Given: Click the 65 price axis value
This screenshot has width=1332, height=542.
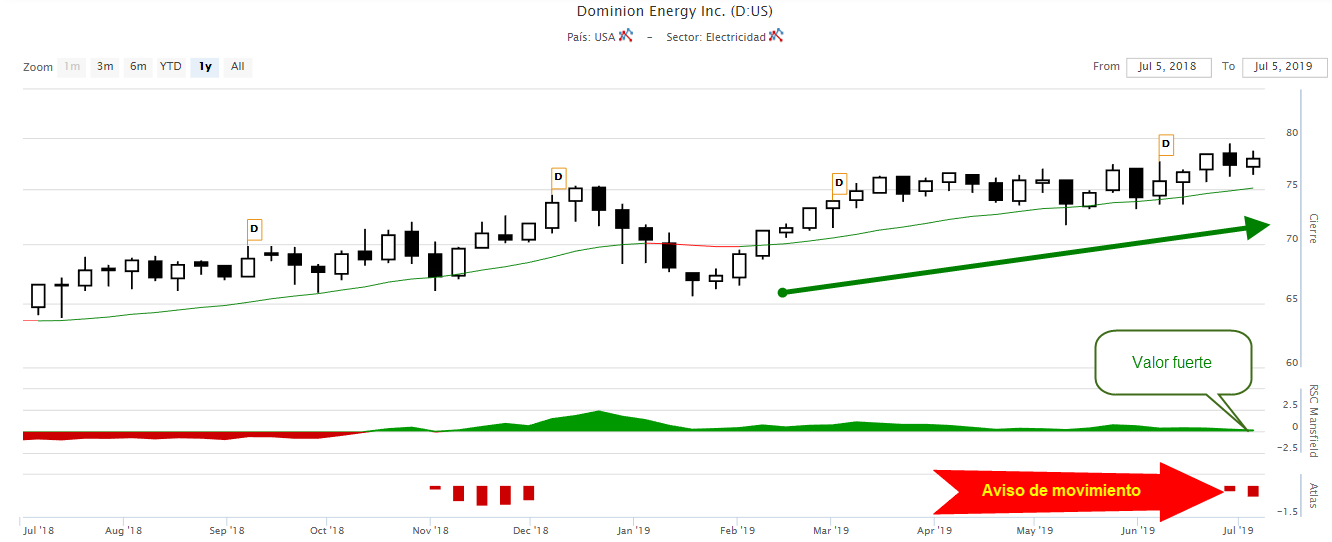Looking at the screenshot, I should pos(1292,298).
